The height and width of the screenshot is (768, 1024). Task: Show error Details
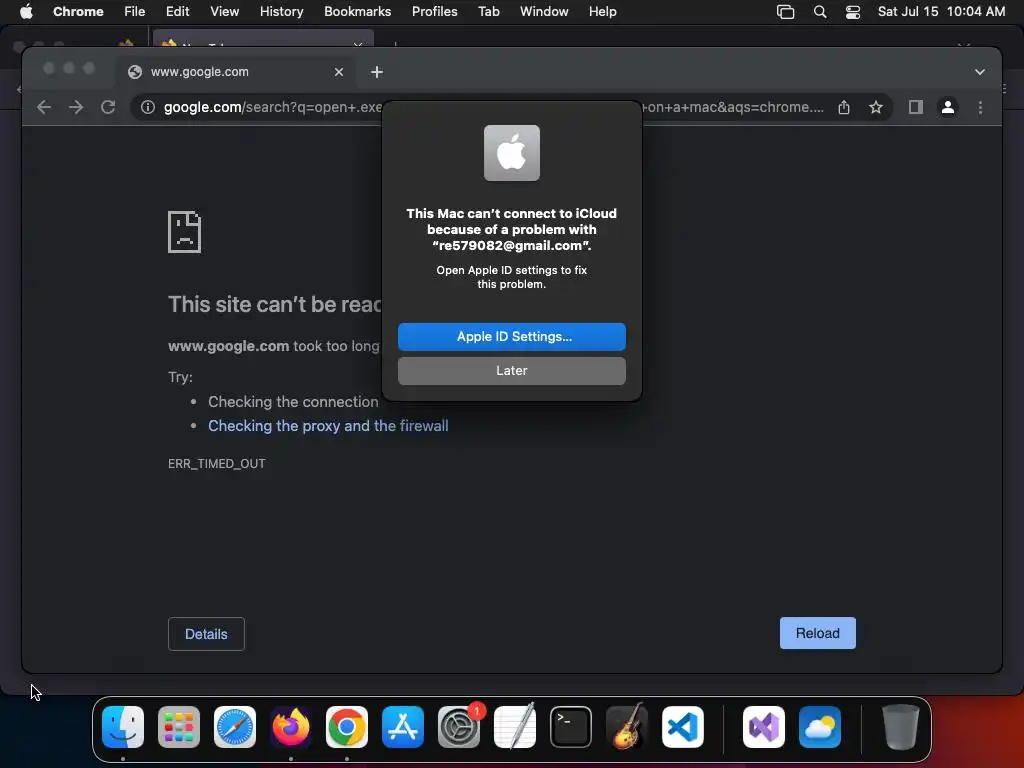tap(206, 634)
